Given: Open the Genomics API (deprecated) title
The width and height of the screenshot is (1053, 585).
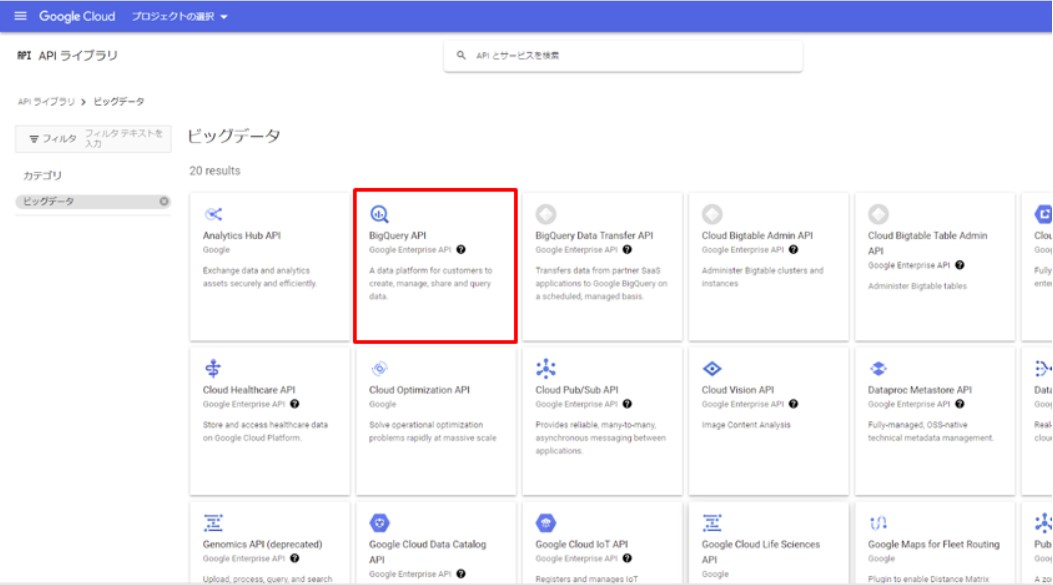Looking at the screenshot, I should [x=263, y=545].
